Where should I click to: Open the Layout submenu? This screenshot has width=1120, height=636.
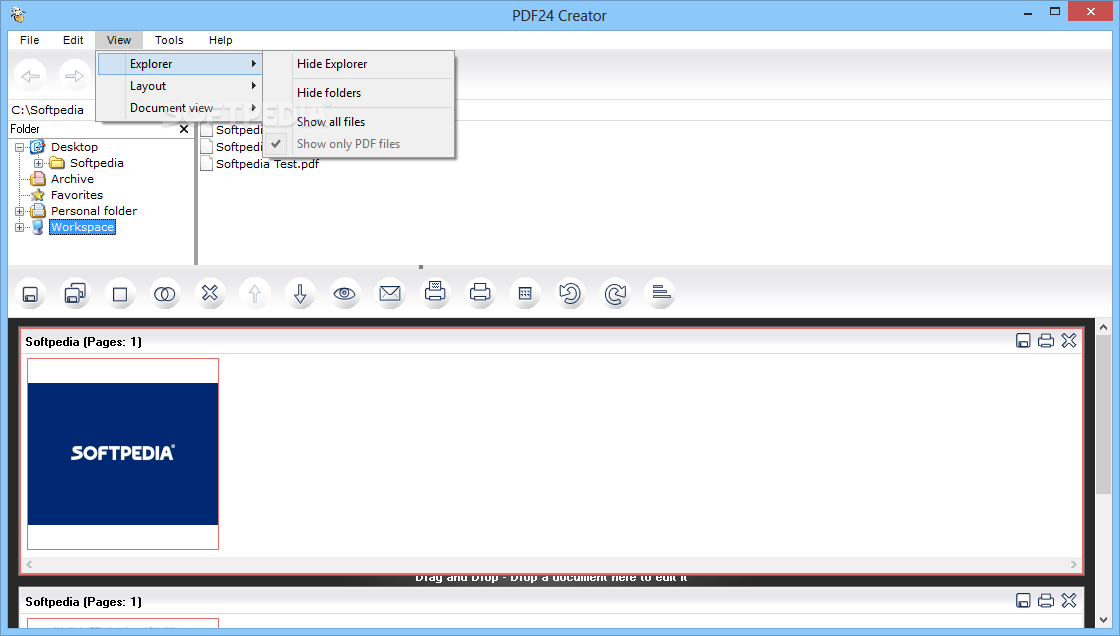coord(180,86)
